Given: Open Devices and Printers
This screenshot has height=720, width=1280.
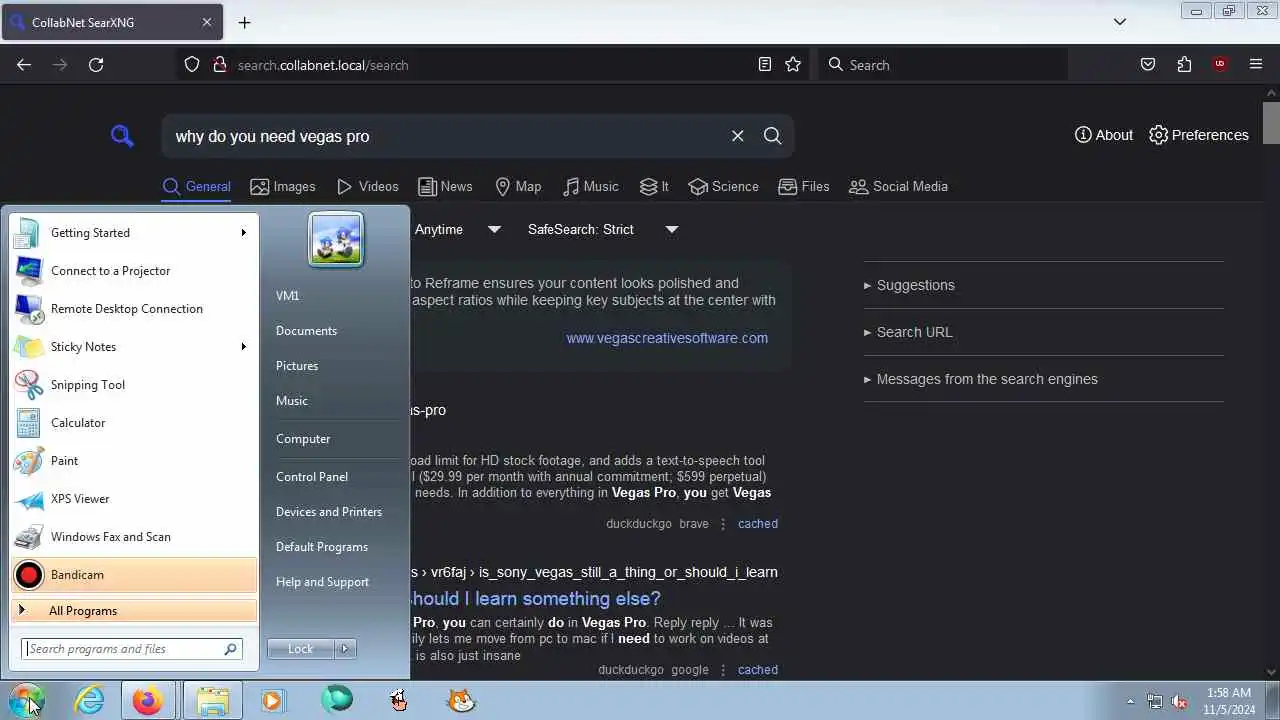Looking at the screenshot, I should (329, 511).
